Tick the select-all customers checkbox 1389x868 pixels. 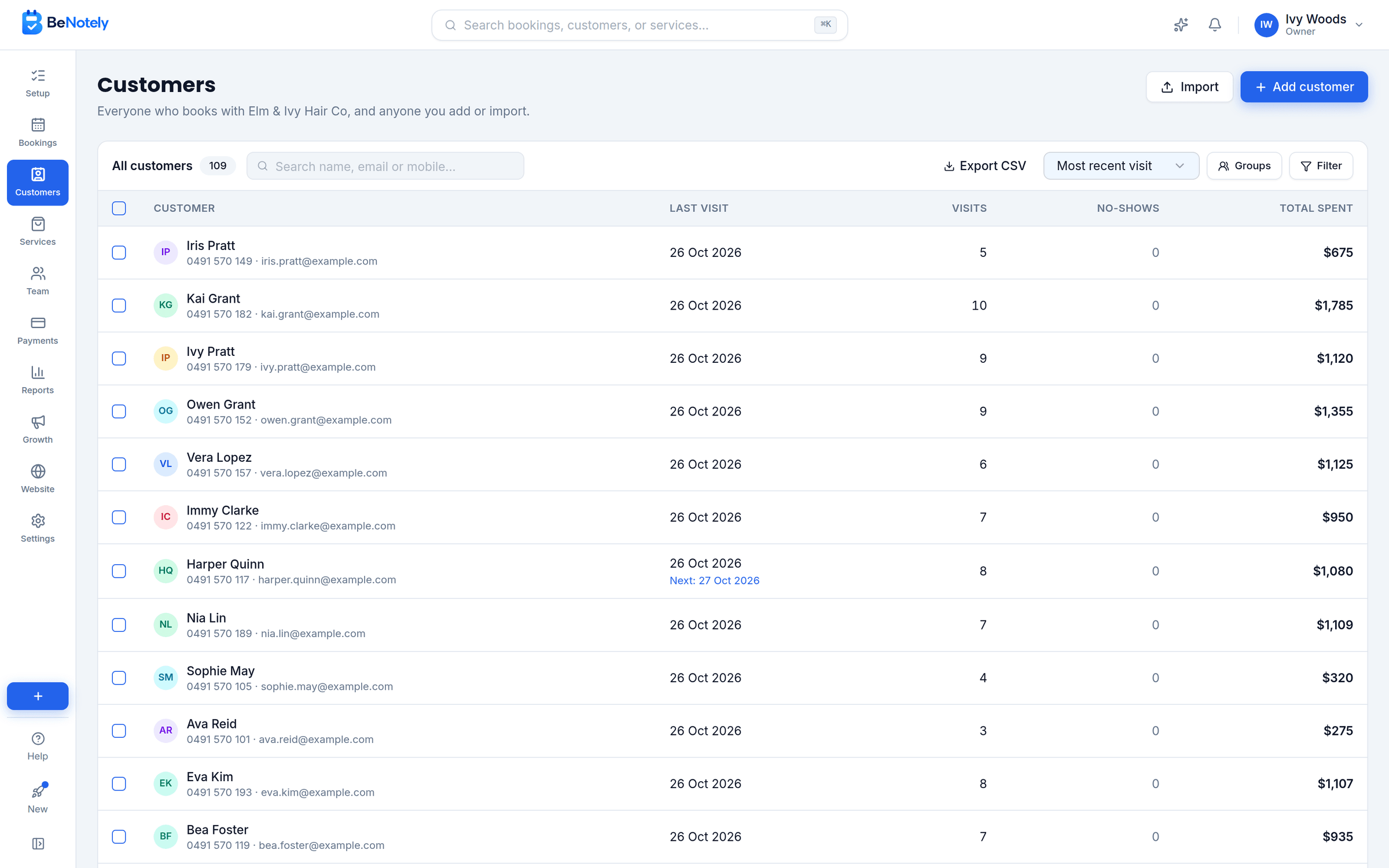(119, 208)
